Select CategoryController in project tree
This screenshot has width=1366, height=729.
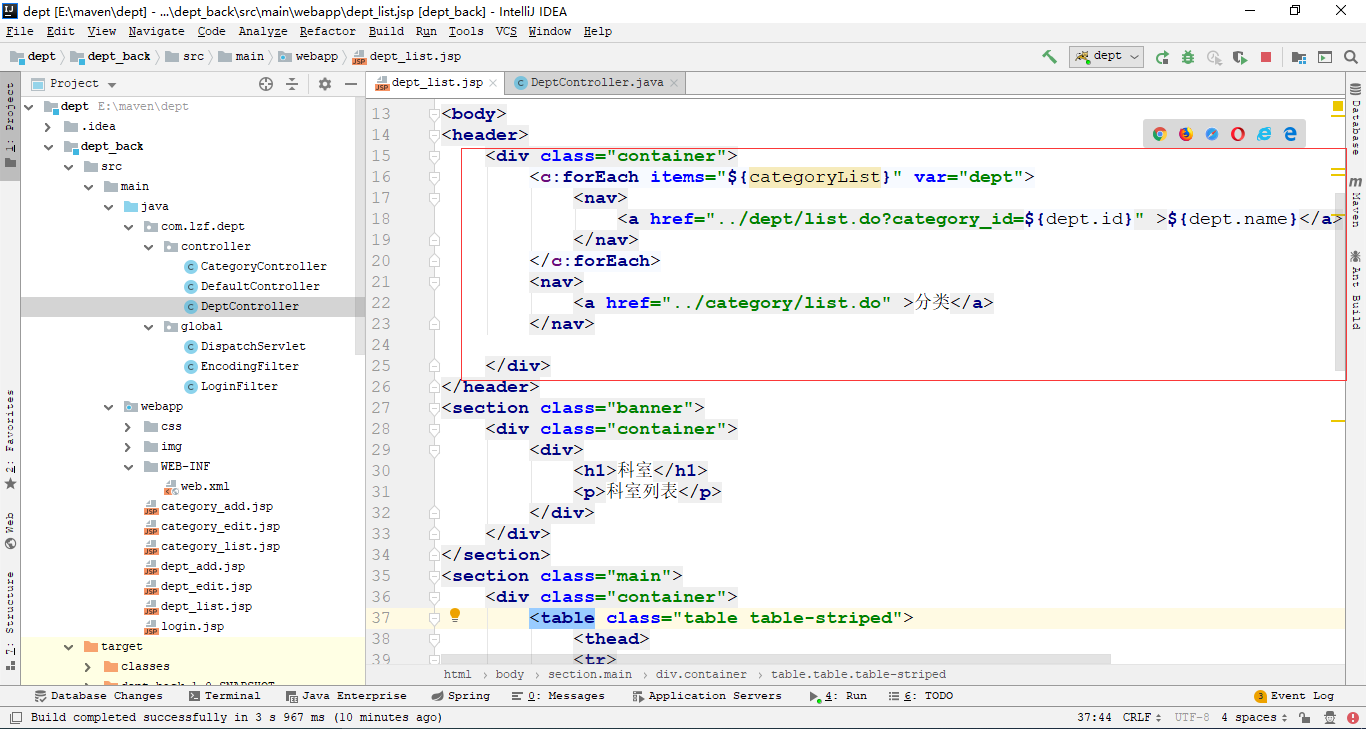click(x=264, y=266)
